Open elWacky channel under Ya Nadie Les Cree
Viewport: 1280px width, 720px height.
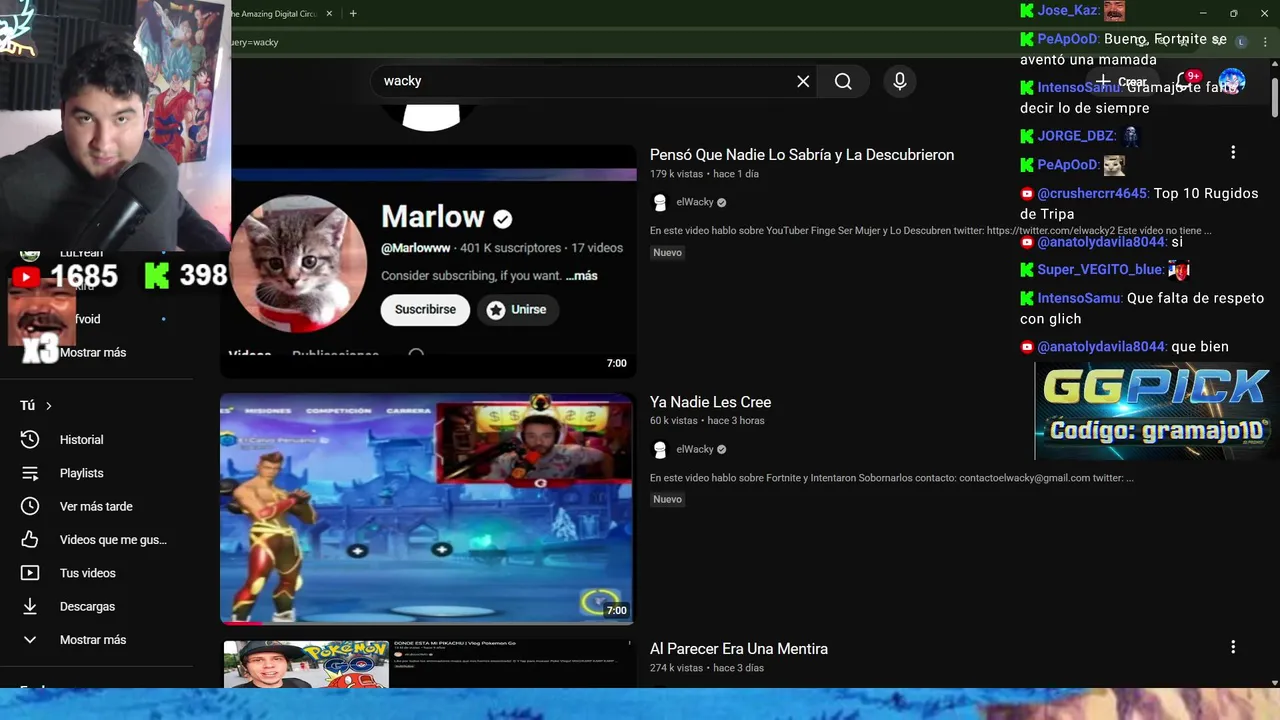click(695, 449)
